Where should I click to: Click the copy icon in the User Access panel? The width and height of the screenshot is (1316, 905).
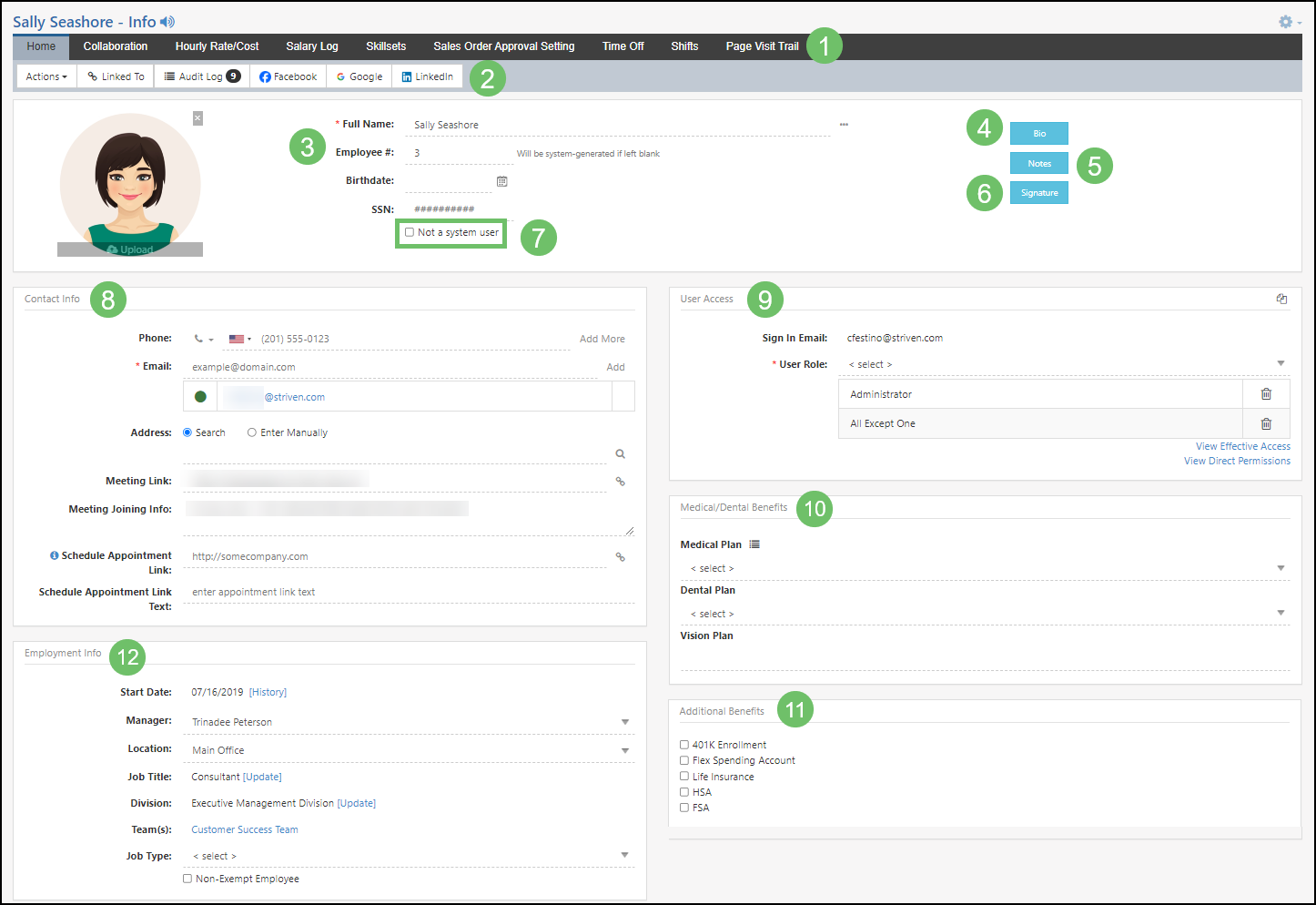coord(1282,298)
